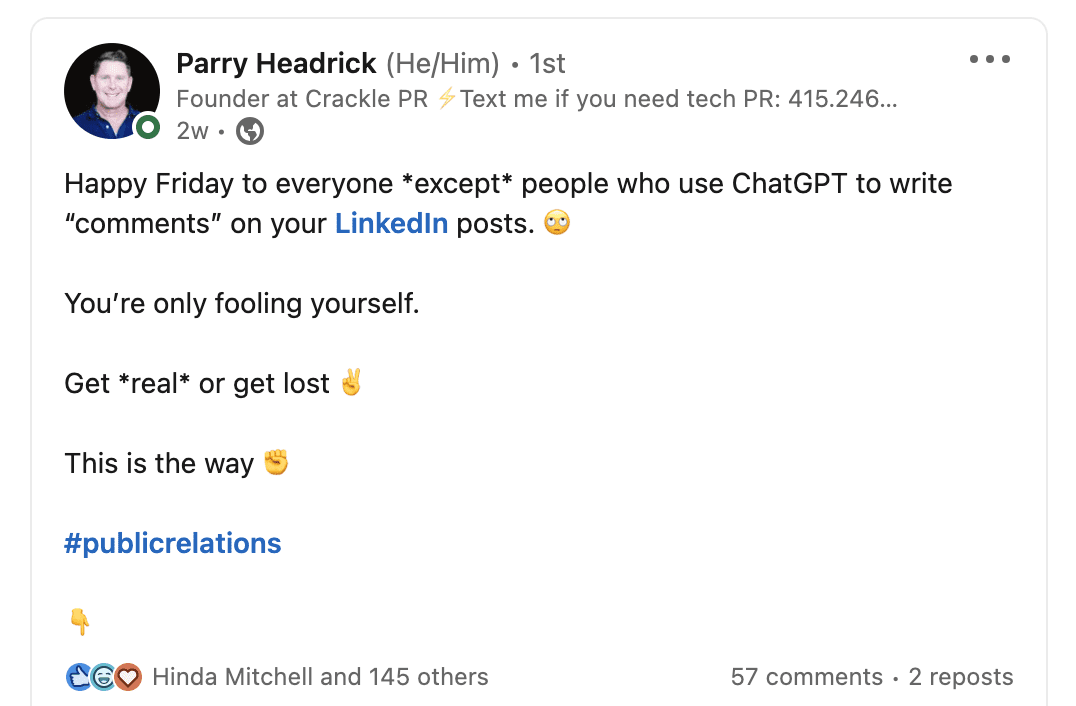The height and width of the screenshot is (706, 1076).
Task: View the 2 reposts
Action: click(x=961, y=677)
